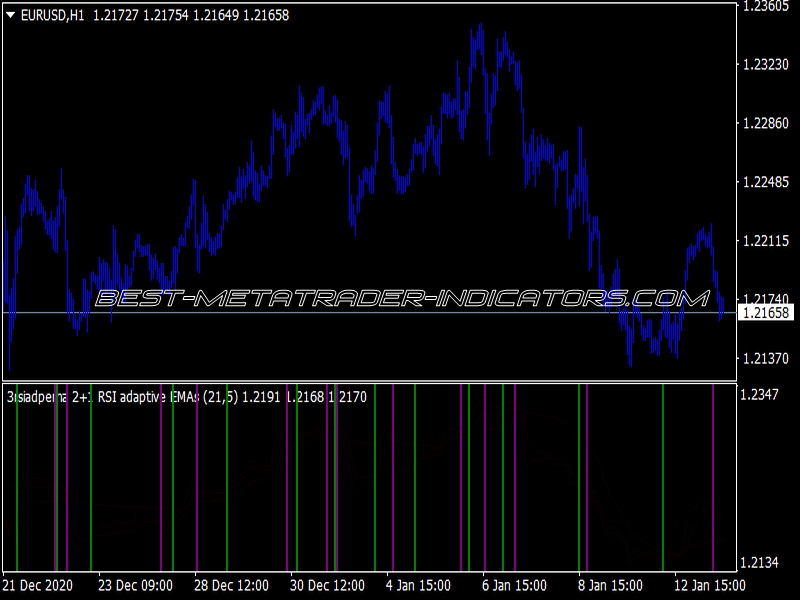
Task: Click the 1.23230 price axis label
Action: pyautogui.click(x=766, y=64)
